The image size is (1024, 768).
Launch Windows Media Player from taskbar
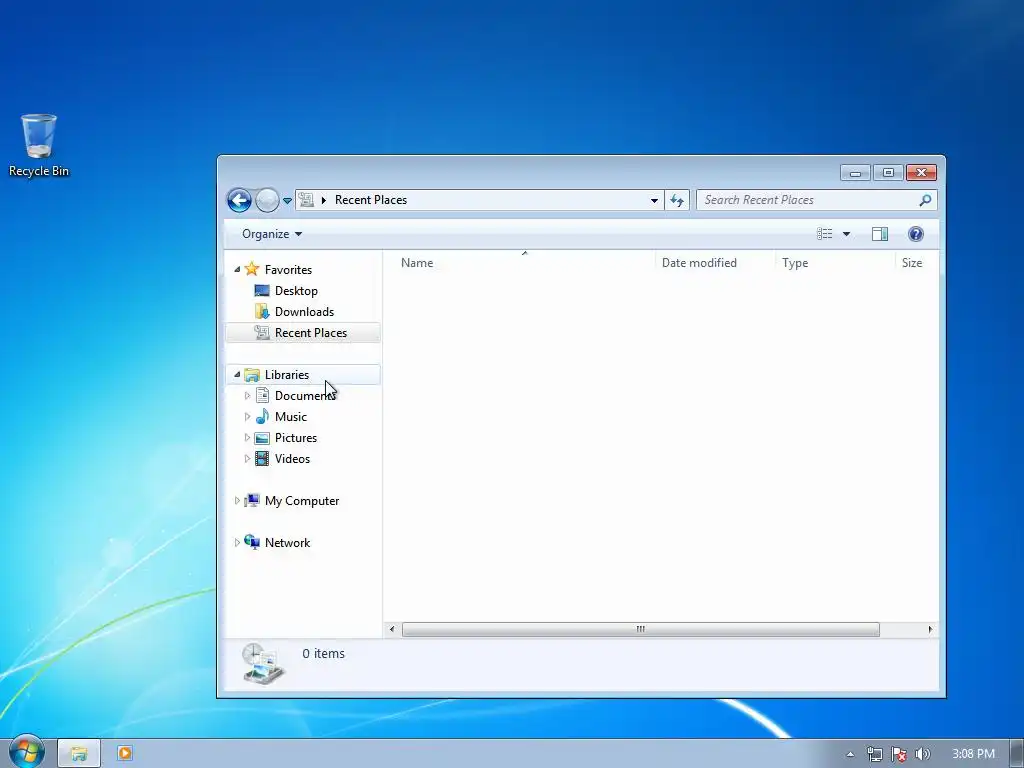point(125,753)
